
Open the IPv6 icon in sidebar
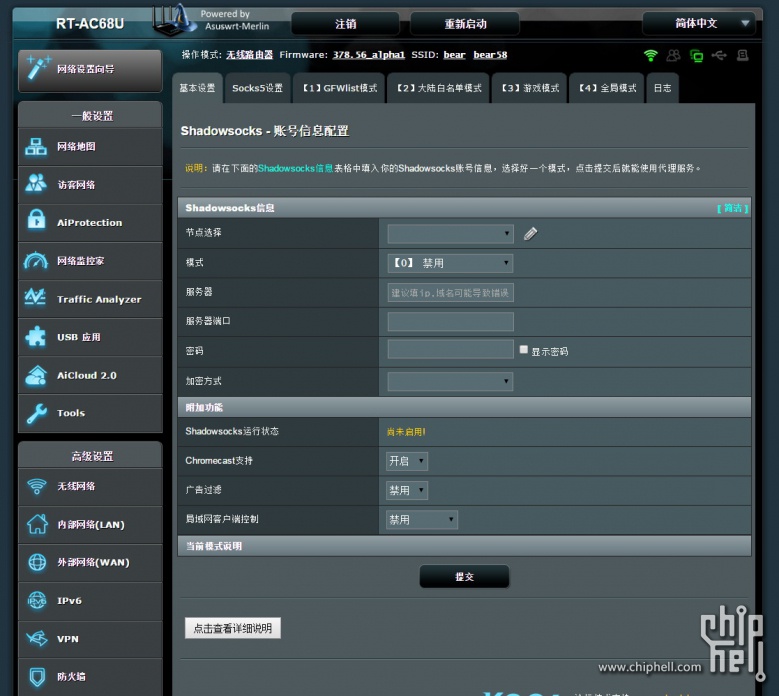click(x=37, y=600)
